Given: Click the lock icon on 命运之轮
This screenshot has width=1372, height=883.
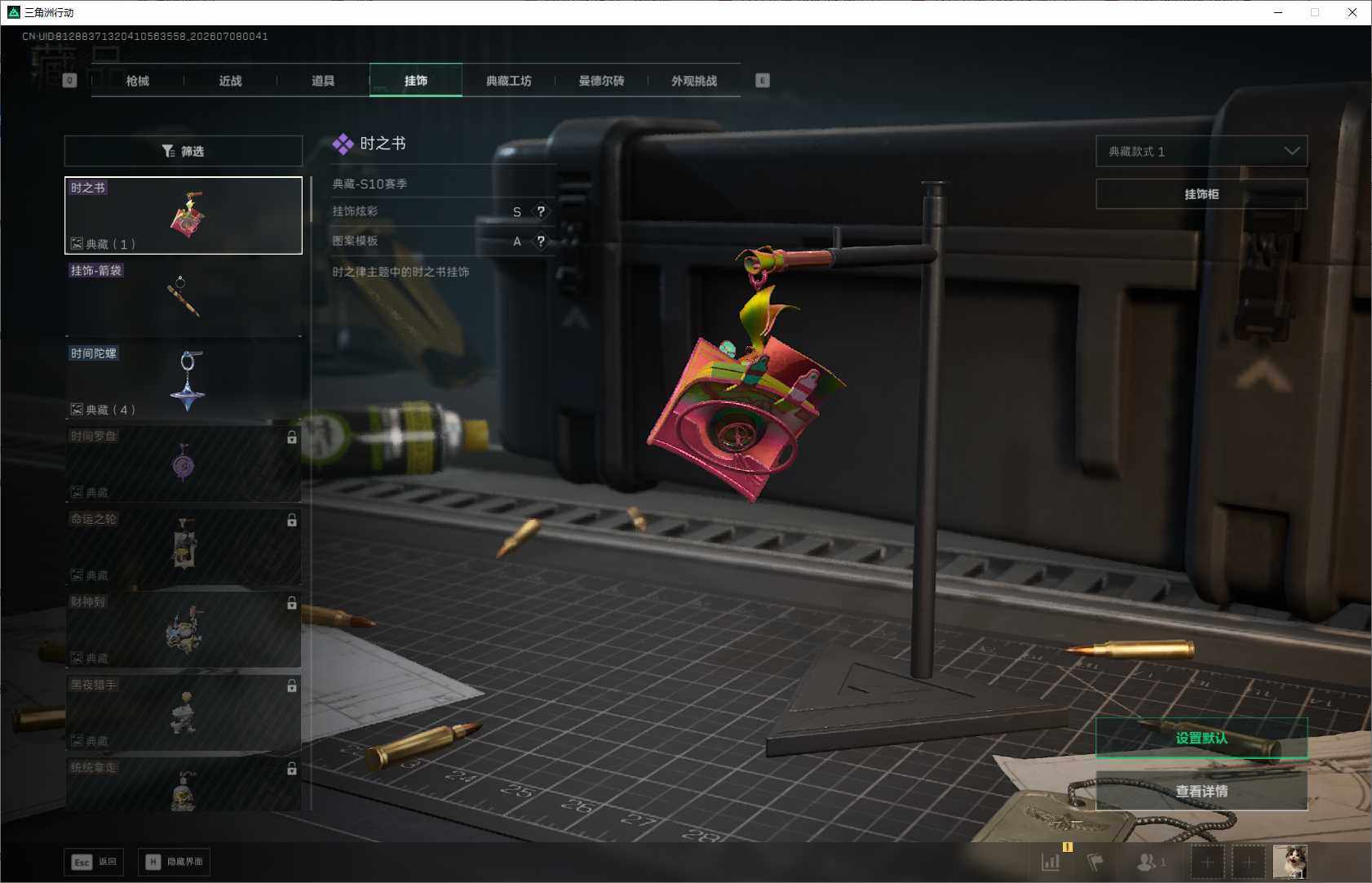Looking at the screenshot, I should tap(292, 520).
